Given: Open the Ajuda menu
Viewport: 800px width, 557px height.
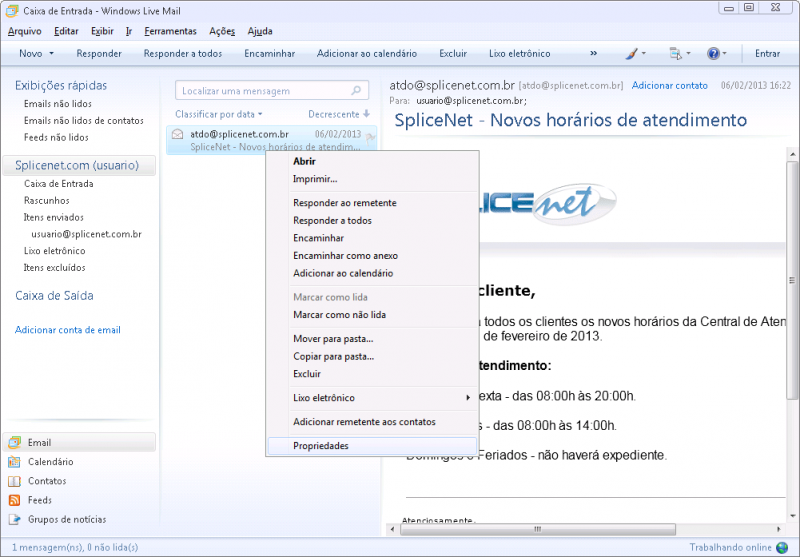Looking at the screenshot, I should 260,31.
